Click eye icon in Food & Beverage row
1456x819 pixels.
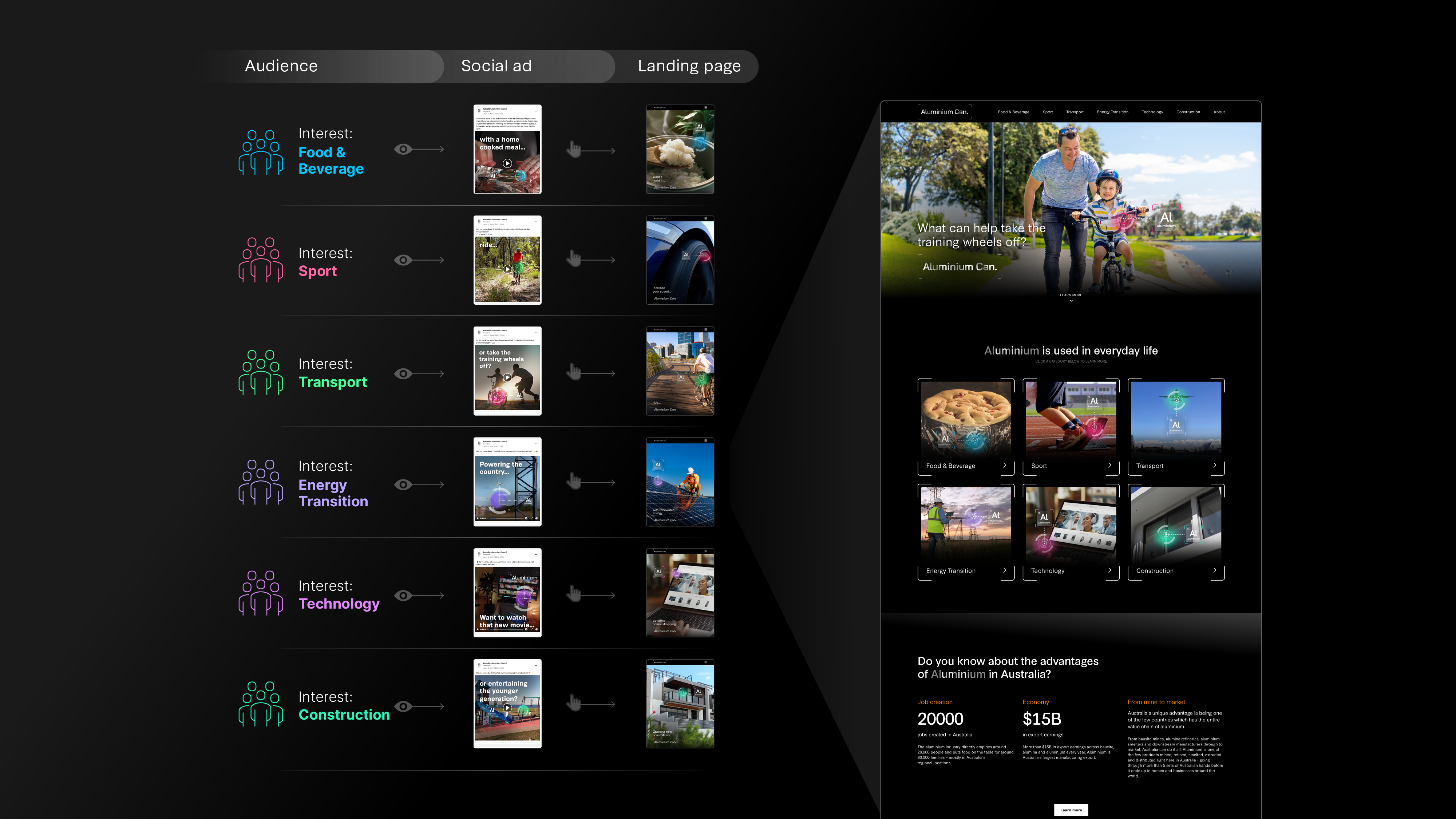[403, 149]
